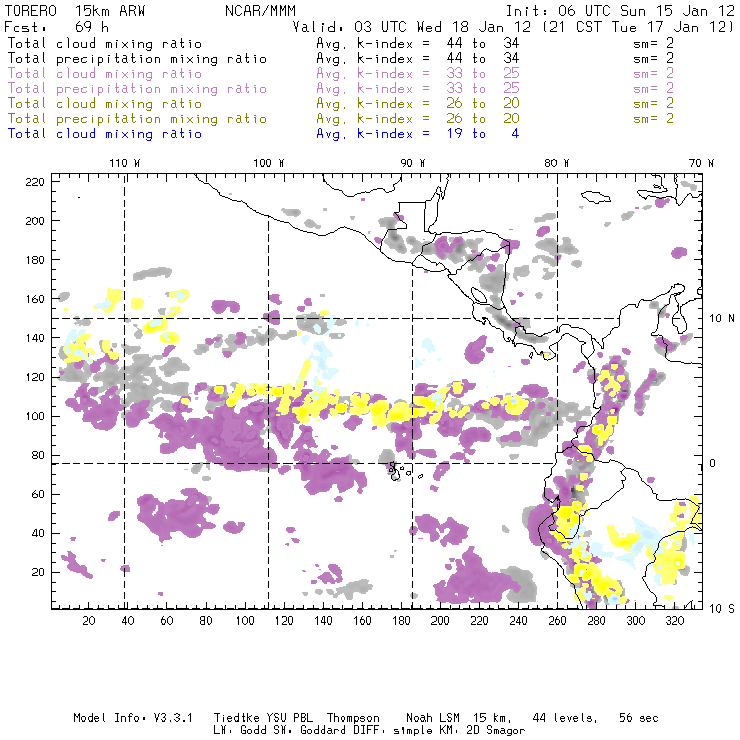Click y-axis tick label '140'
The height and width of the screenshot is (740, 740).
[35, 338]
